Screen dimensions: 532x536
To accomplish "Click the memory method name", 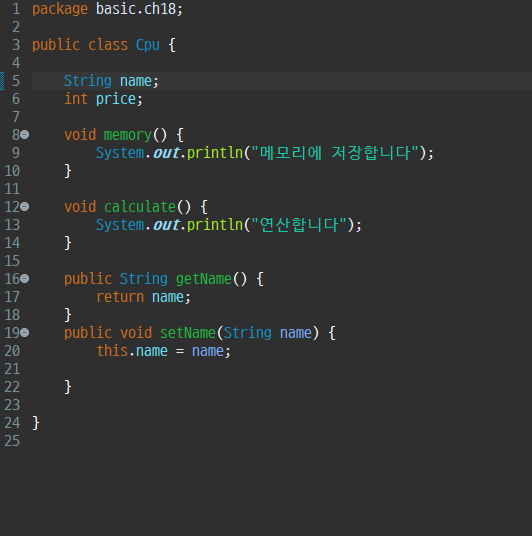I will pos(128,135).
